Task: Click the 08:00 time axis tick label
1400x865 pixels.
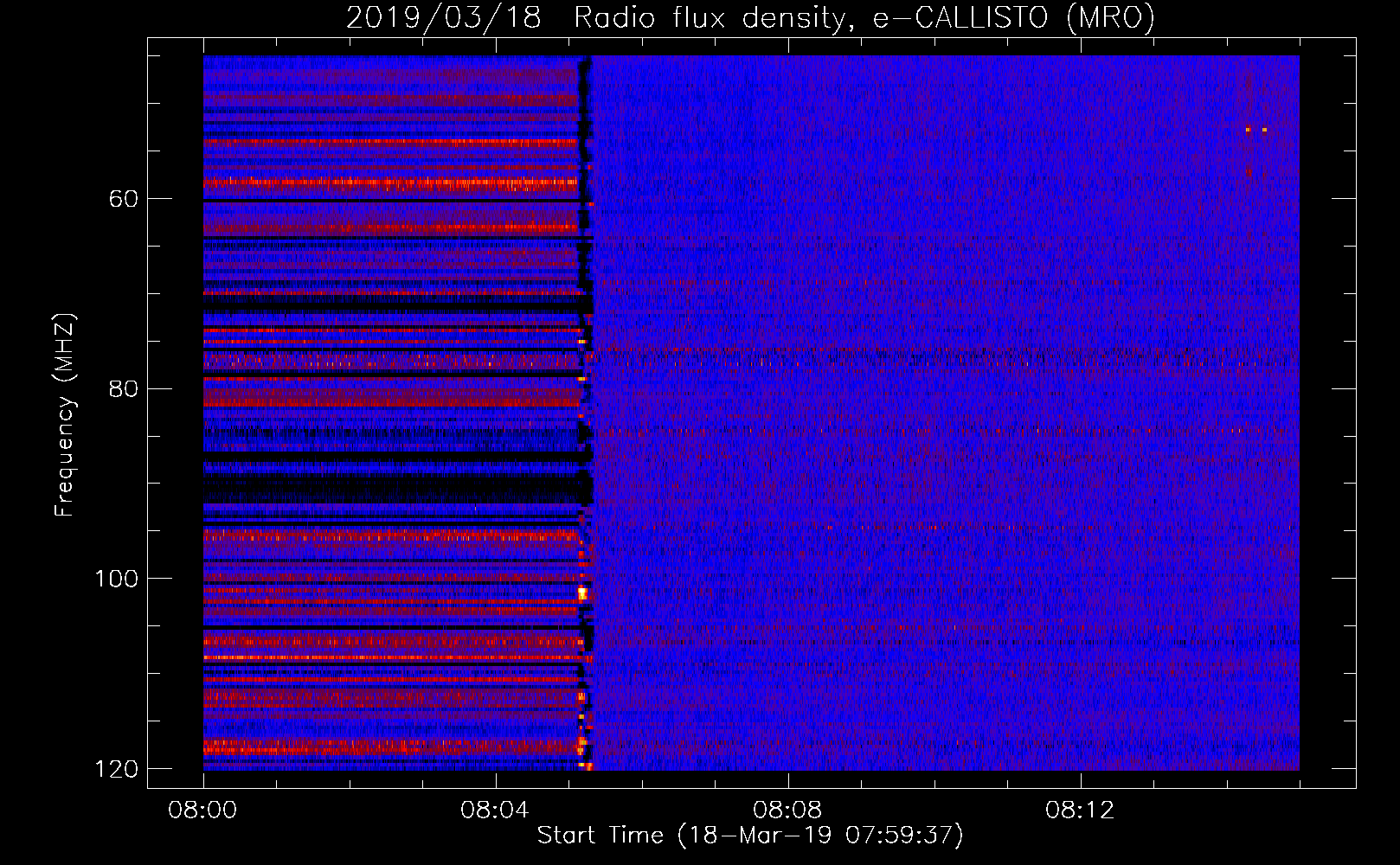Action: click(203, 811)
